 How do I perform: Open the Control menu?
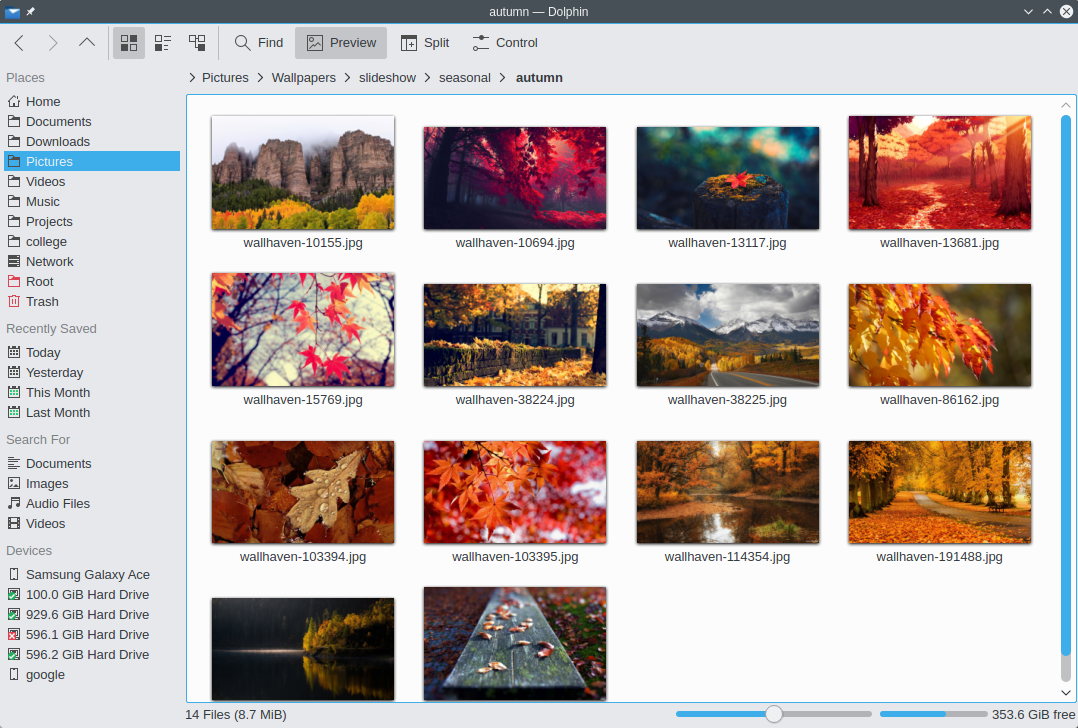[505, 43]
